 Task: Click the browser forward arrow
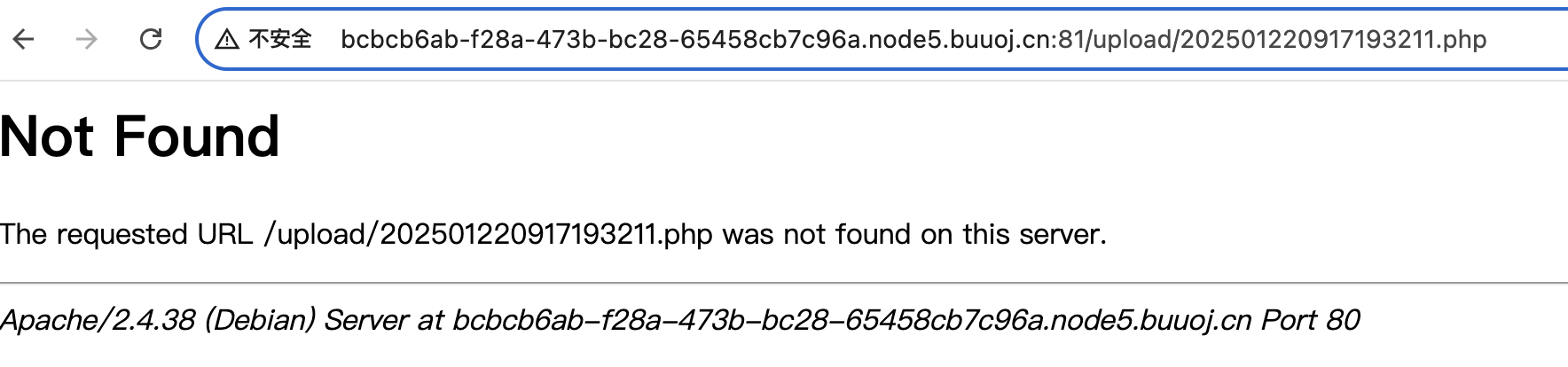tap(87, 39)
